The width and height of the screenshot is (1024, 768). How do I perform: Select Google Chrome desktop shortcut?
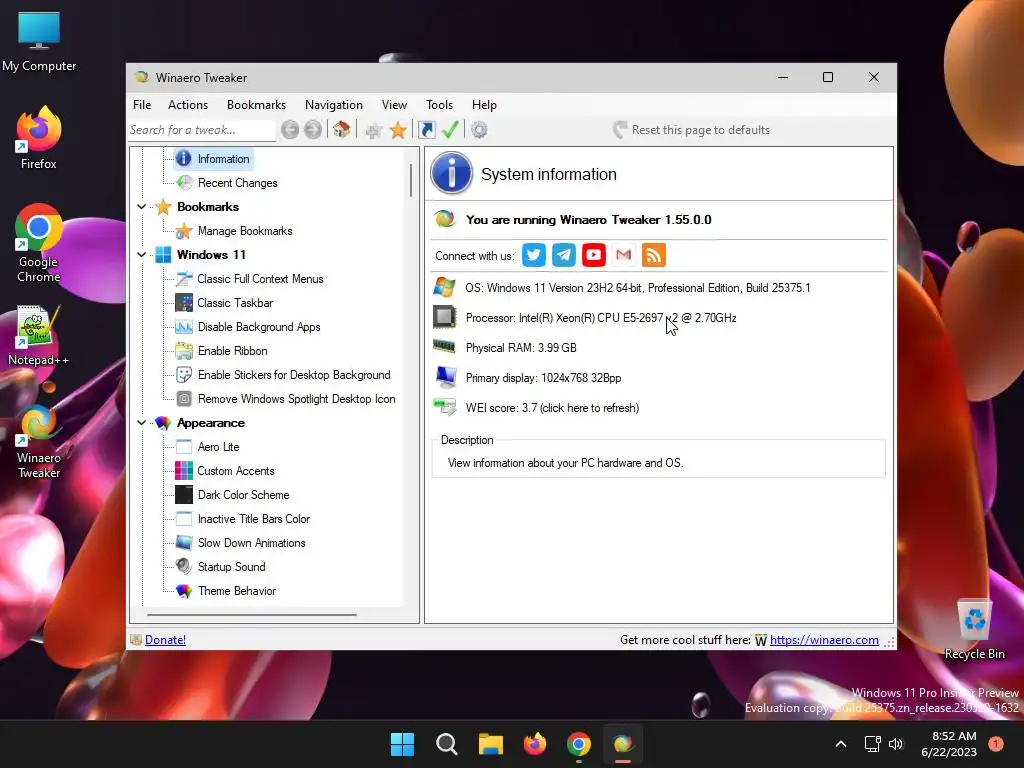pos(39,243)
